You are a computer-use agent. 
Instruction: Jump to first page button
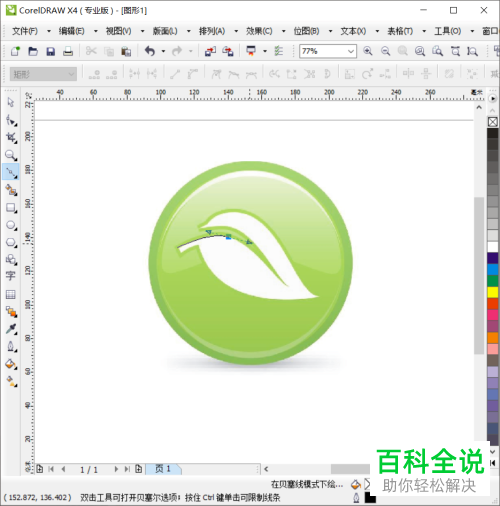coord(51,469)
